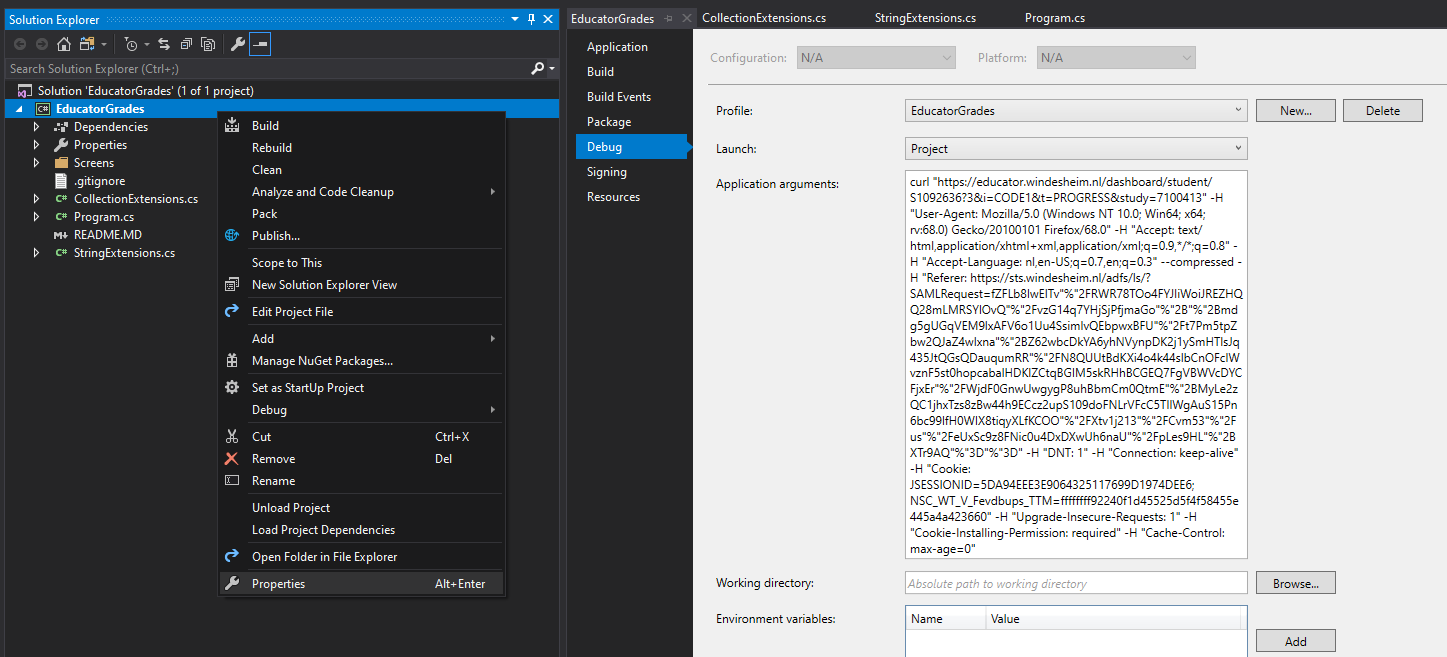This screenshot has width=1447, height=657.
Task: Click the Show All Files icon
Action: (x=208, y=44)
